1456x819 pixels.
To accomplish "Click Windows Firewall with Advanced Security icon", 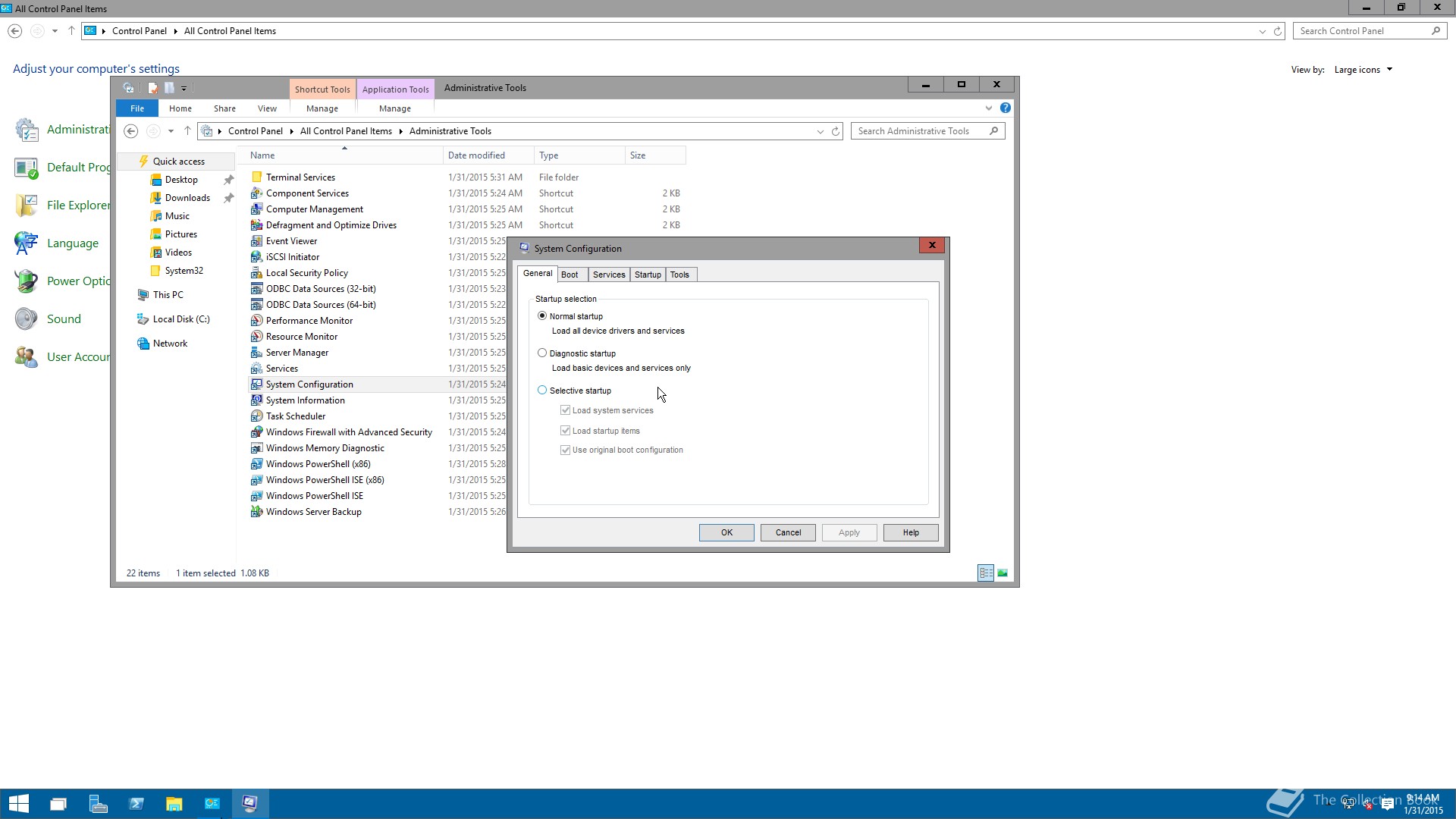I will click(256, 432).
